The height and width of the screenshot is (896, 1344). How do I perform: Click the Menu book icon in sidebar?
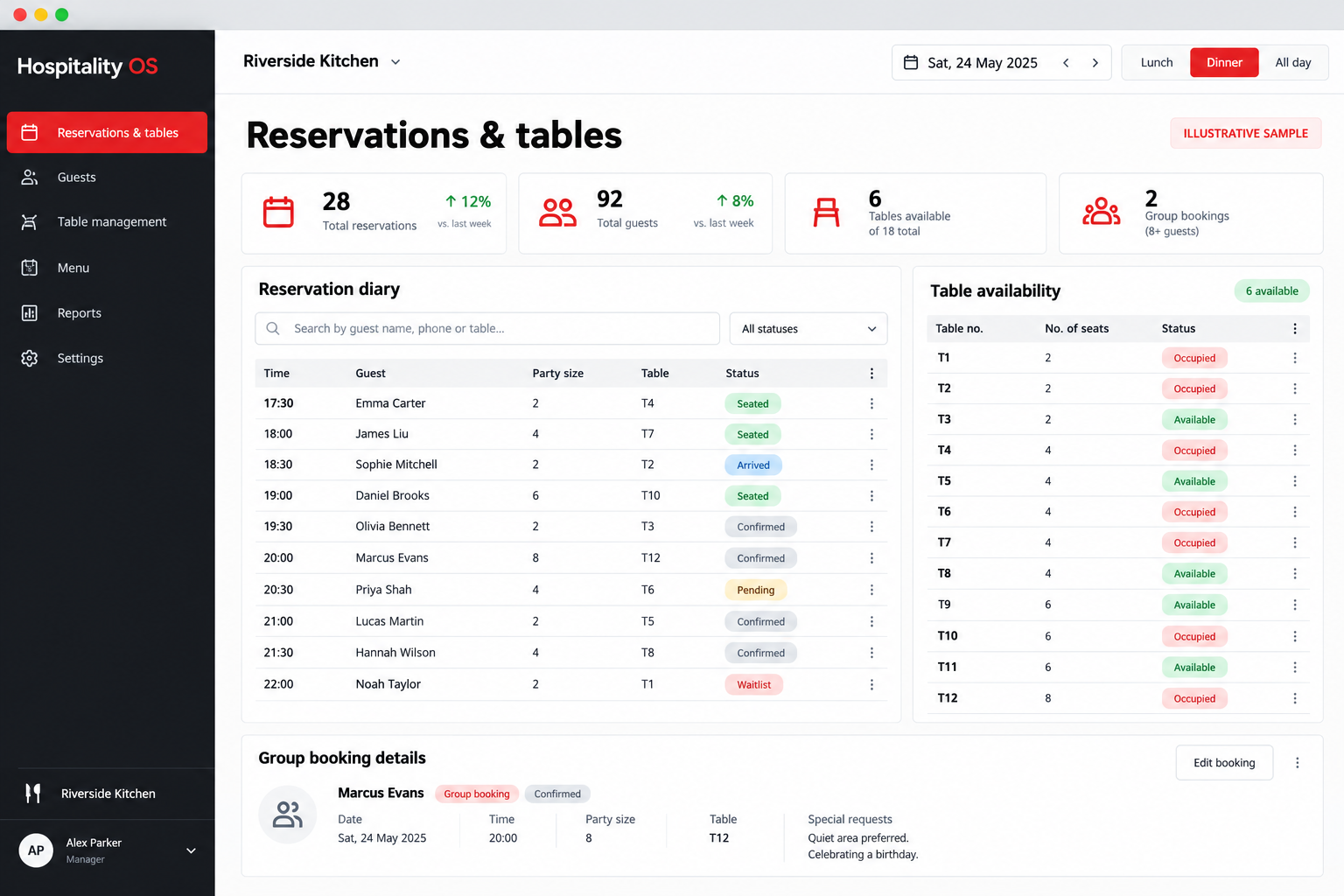(30, 268)
